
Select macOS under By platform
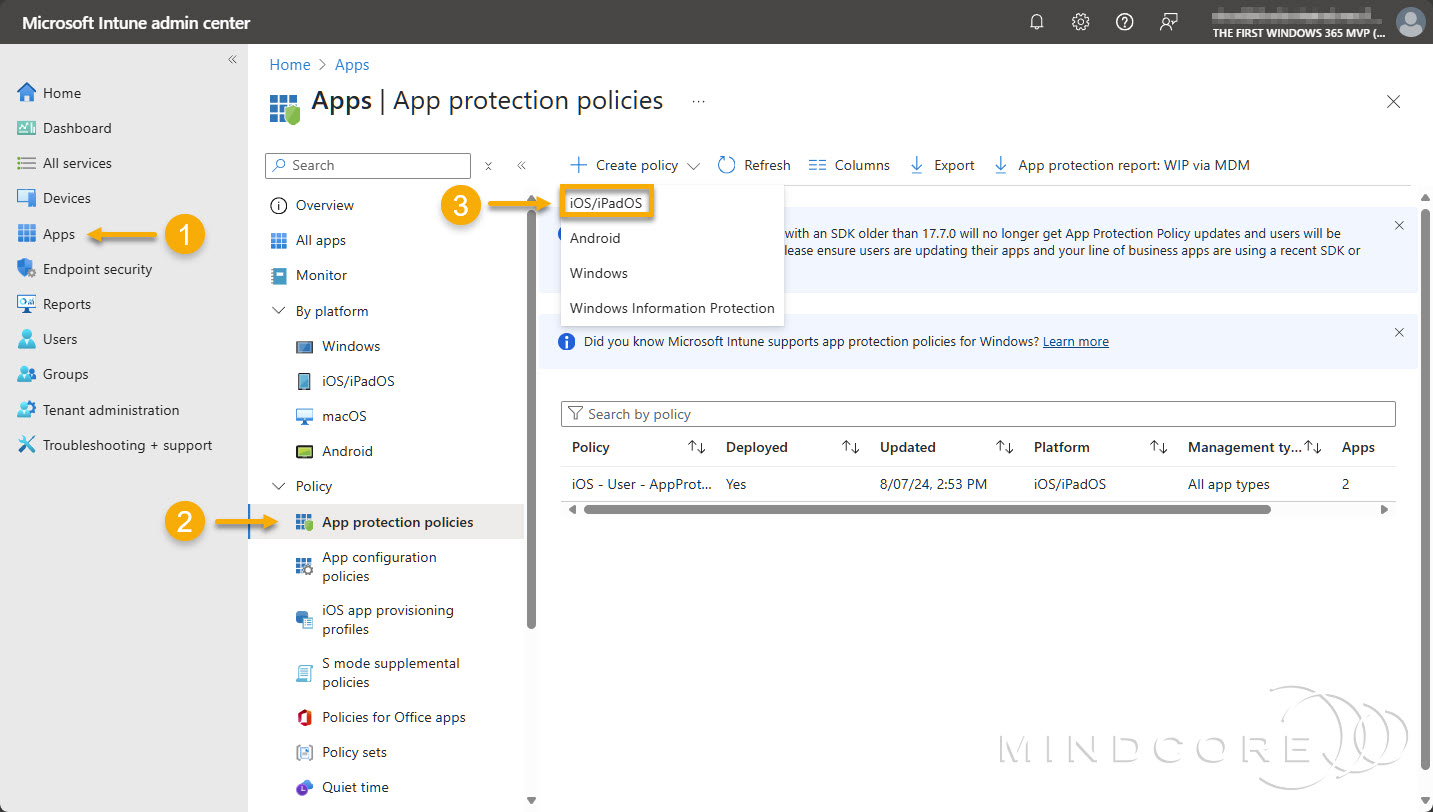pos(344,415)
